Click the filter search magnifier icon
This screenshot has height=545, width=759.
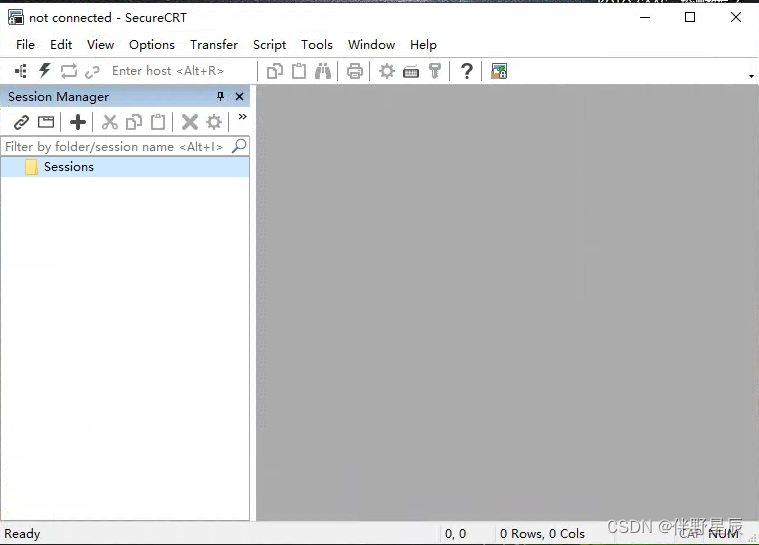click(239, 146)
